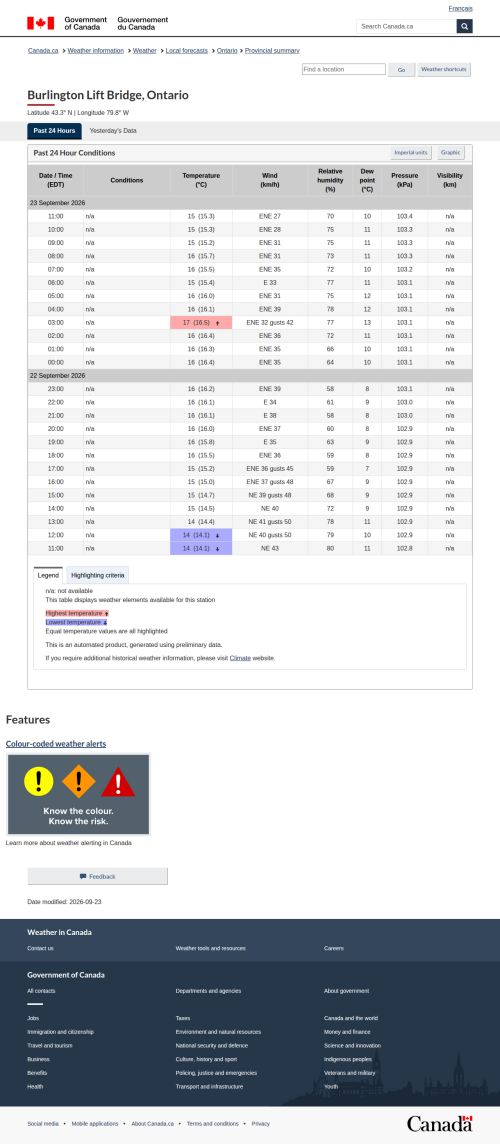500x1144 pixels.
Task: Open Taxes footer link
Action: tap(182, 1018)
